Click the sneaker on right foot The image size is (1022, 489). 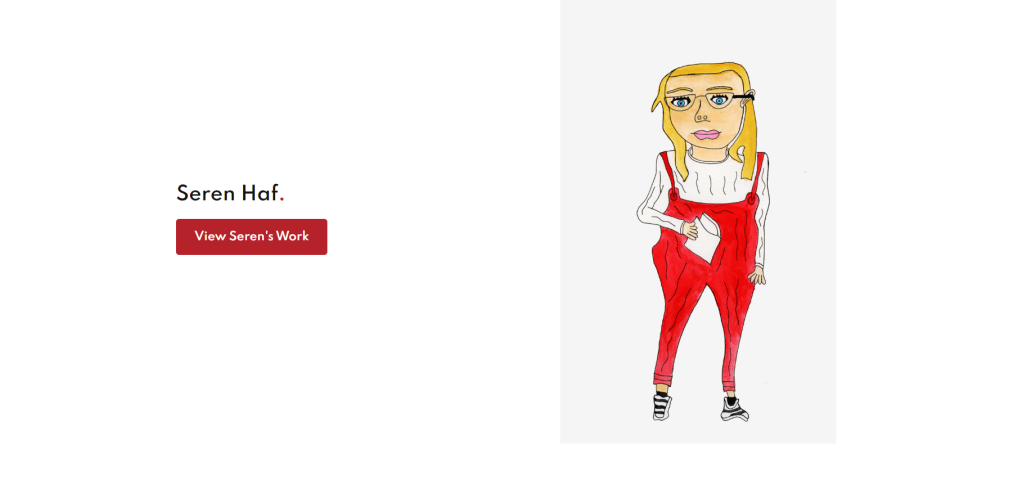(x=734, y=409)
